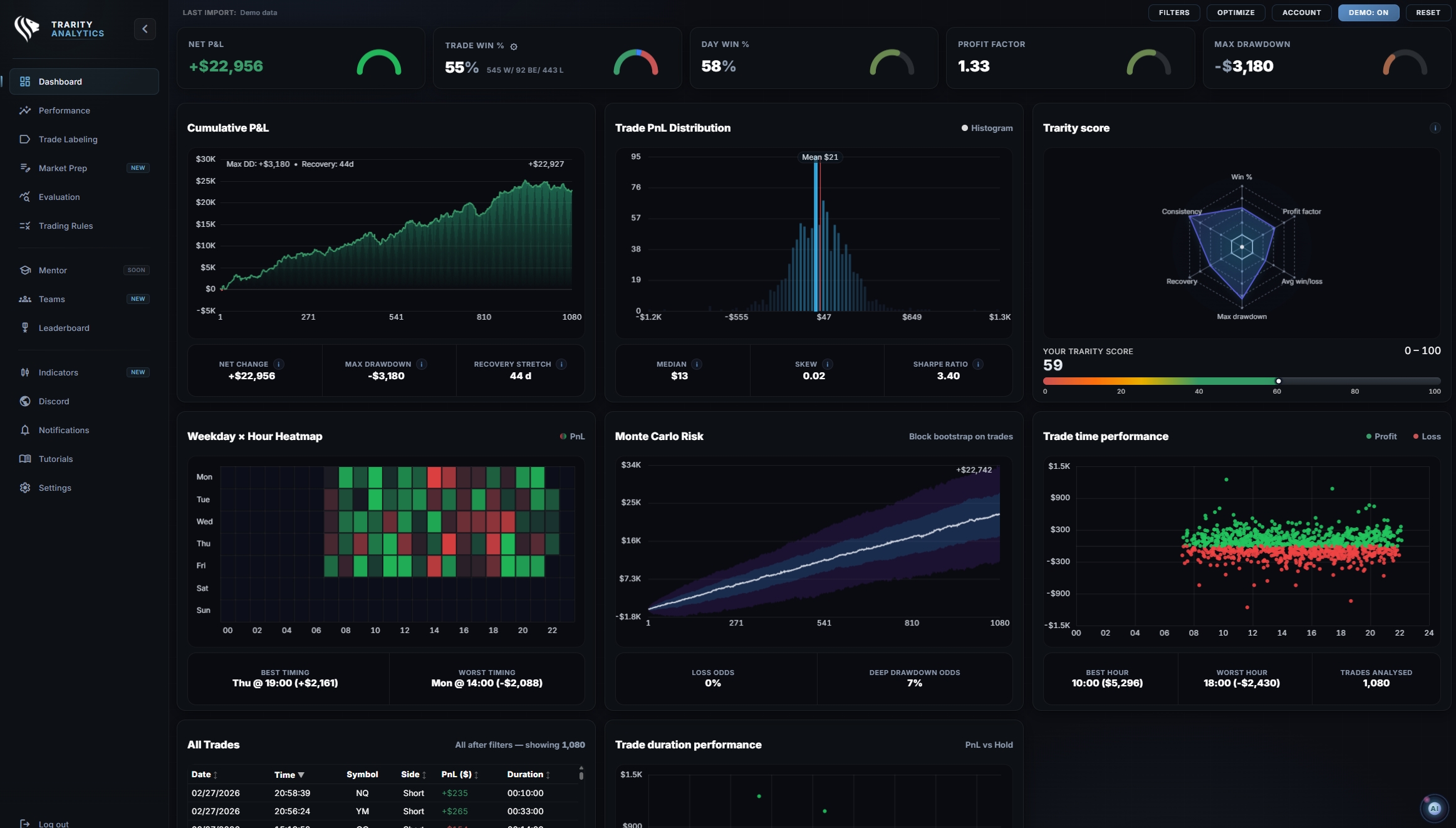1456x828 pixels.
Task: Open the Settings section
Action: [55, 488]
